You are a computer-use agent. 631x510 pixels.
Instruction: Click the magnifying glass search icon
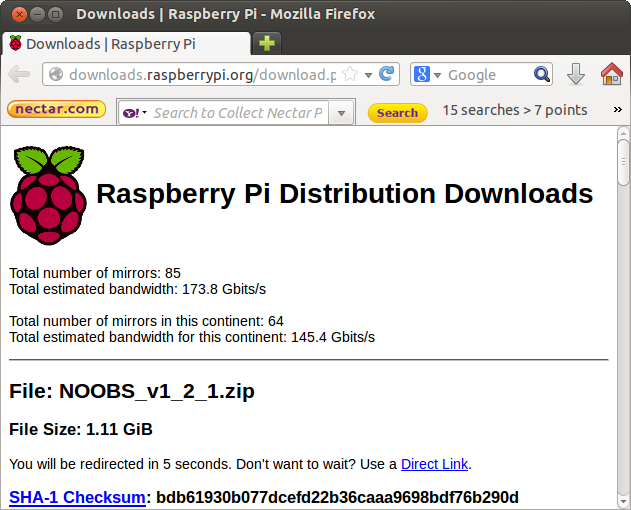point(542,74)
